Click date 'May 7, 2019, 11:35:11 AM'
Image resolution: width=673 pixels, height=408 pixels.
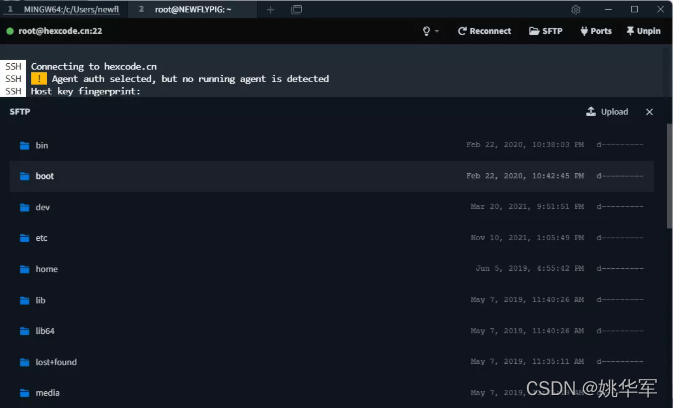(527, 362)
